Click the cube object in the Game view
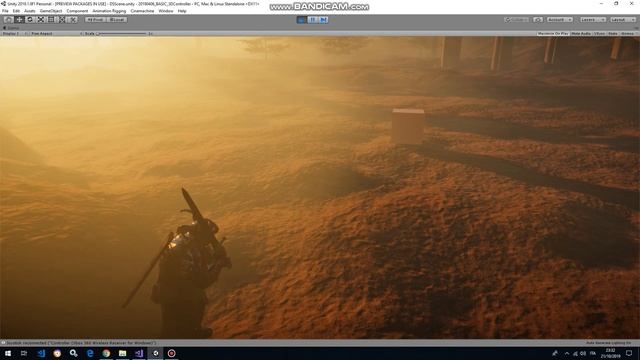Image resolution: width=640 pixels, height=360 pixels. (x=408, y=126)
